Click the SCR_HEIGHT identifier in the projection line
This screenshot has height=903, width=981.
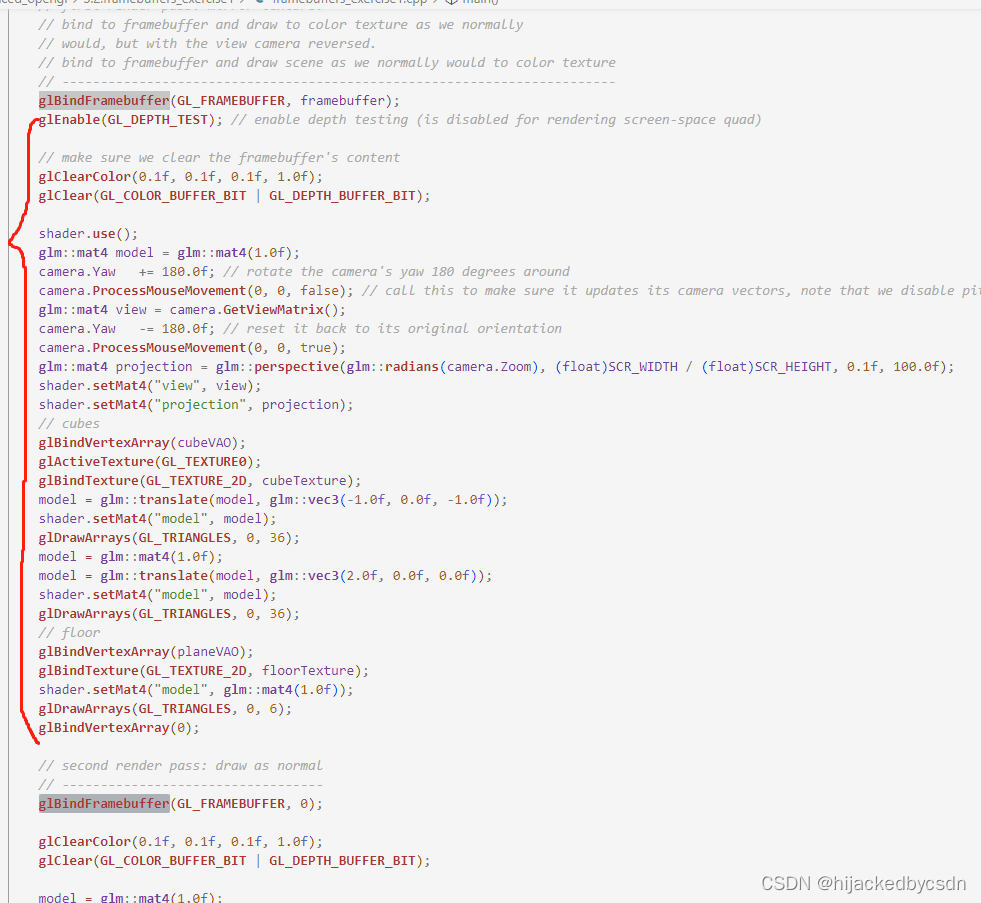click(793, 367)
